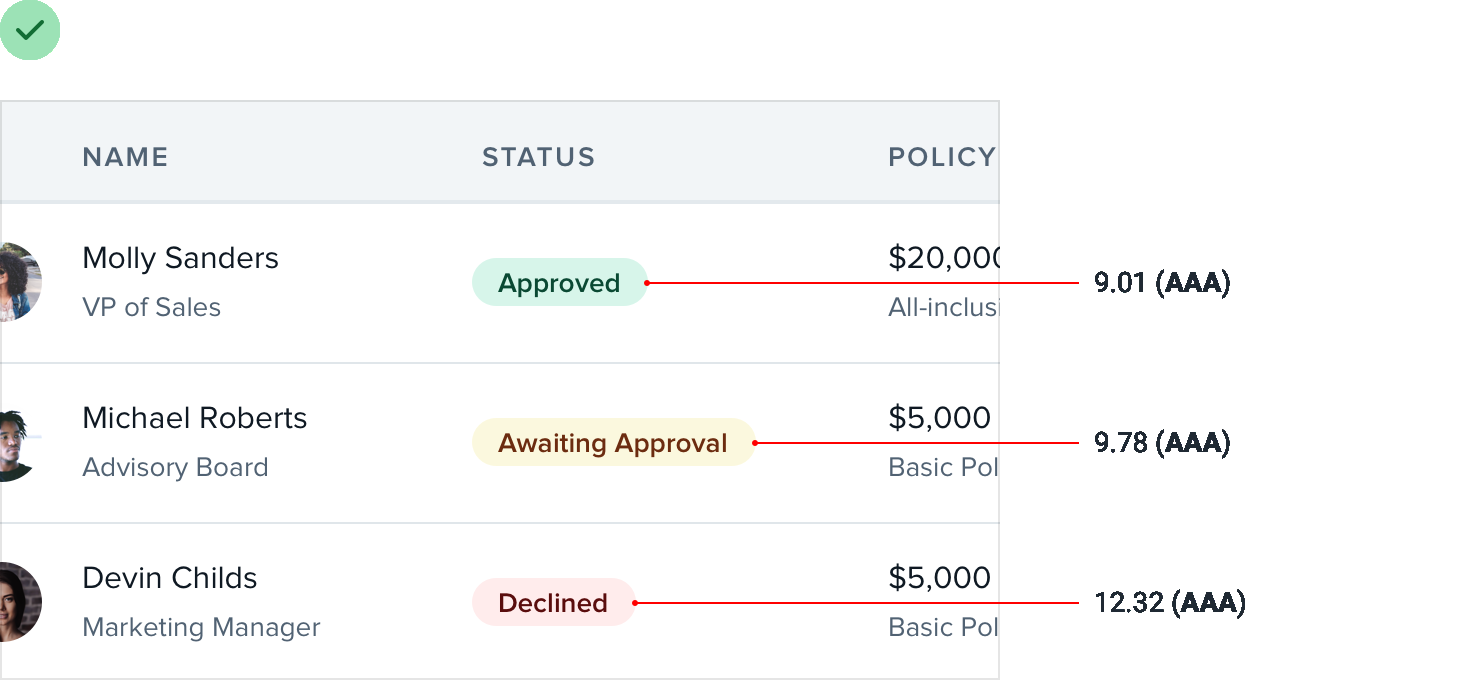
Task: Click the red Declined status badge
Action: (553, 603)
